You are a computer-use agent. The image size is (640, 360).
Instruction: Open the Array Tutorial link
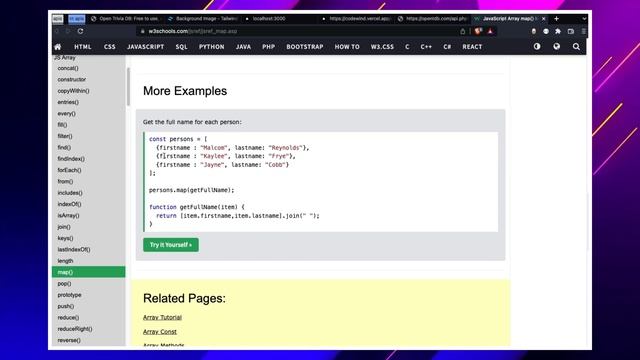[162, 317]
